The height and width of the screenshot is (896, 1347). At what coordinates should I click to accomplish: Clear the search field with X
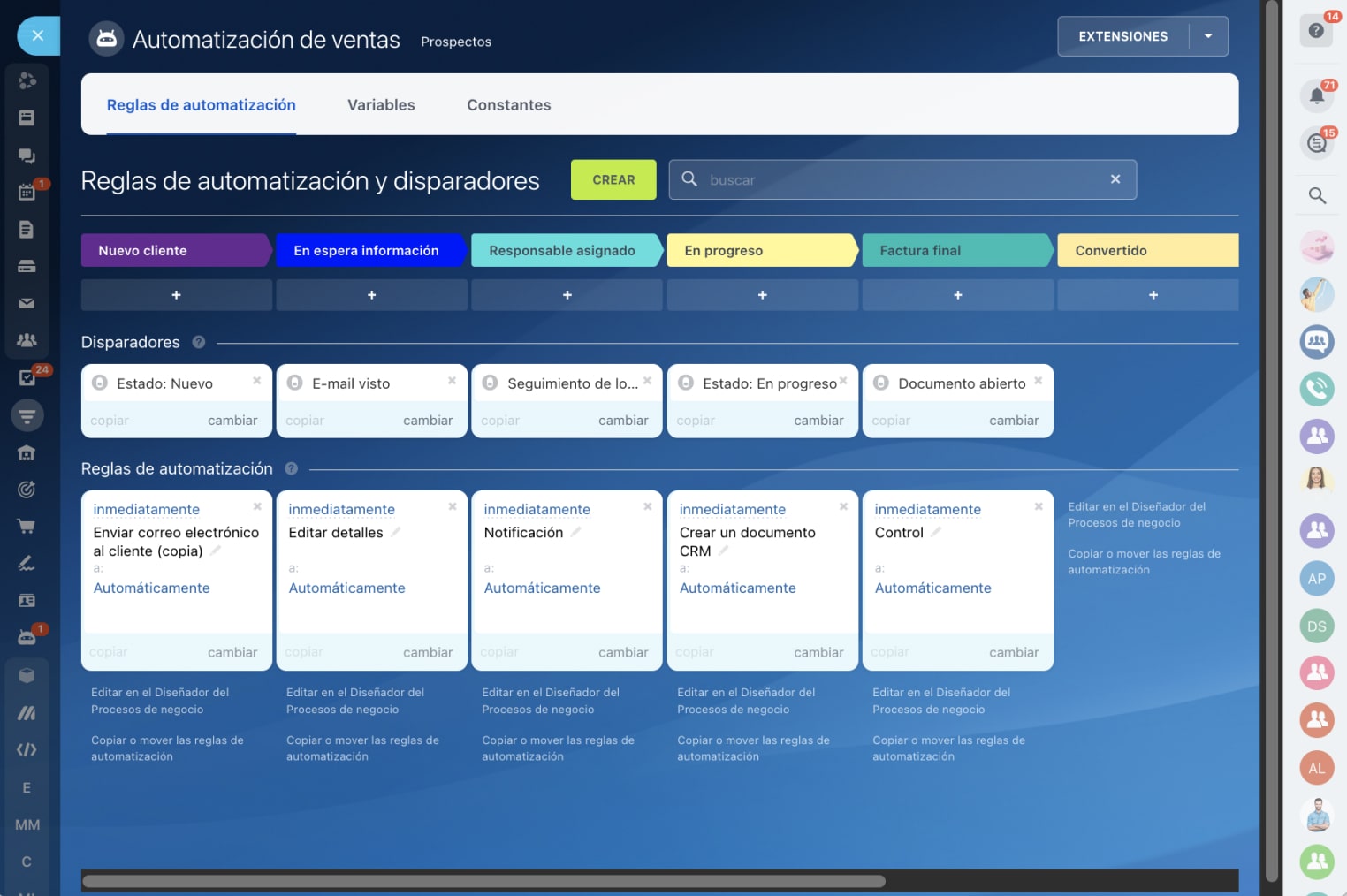click(x=1115, y=179)
